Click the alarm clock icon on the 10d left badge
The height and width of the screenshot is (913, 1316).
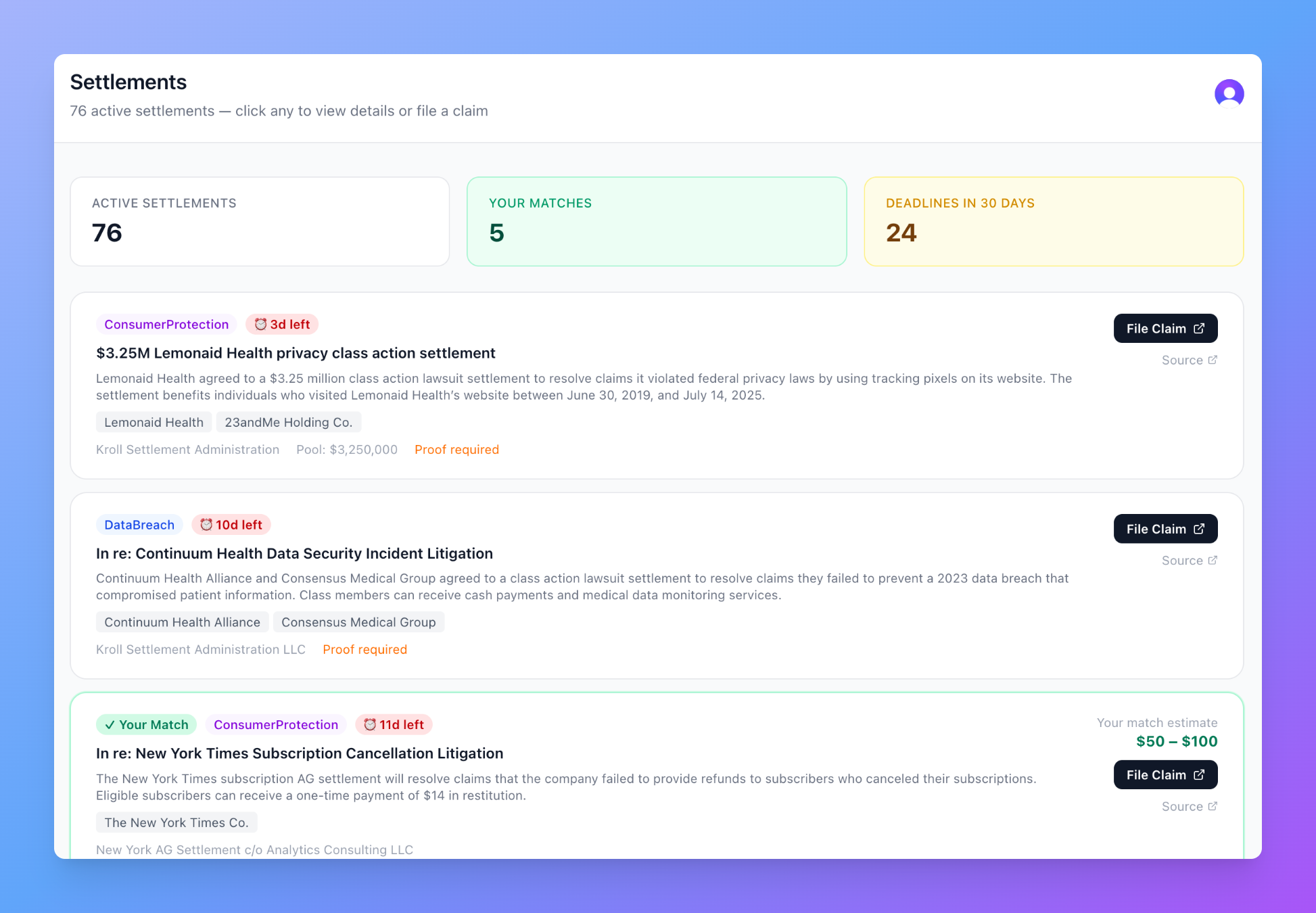pos(206,524)
